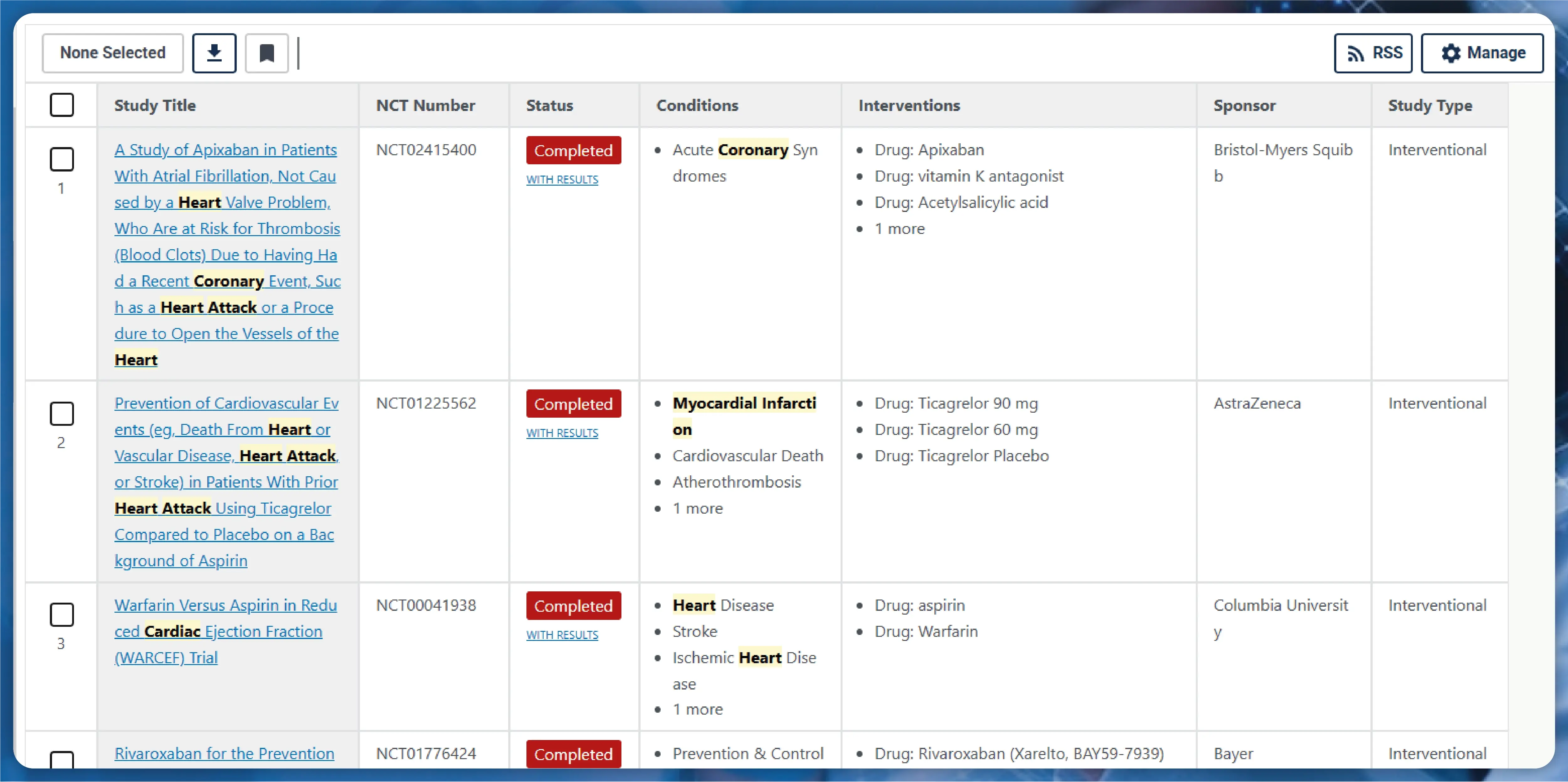Image resolution: width=1568 pixels, height=782 pixels.
Task: Click Completed status badge for Ticagrelor study
Action: click(x=573, y=404)
